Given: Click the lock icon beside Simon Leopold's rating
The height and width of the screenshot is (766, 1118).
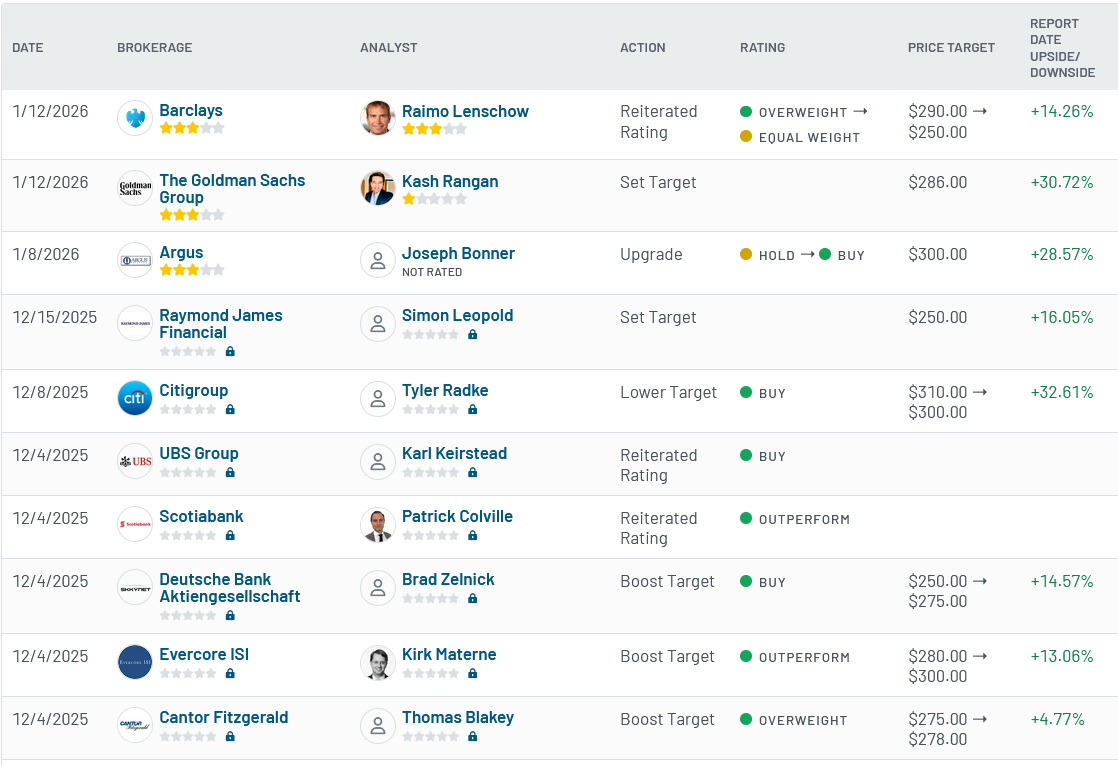Looking at the screenshot, I should click(473, 335).
